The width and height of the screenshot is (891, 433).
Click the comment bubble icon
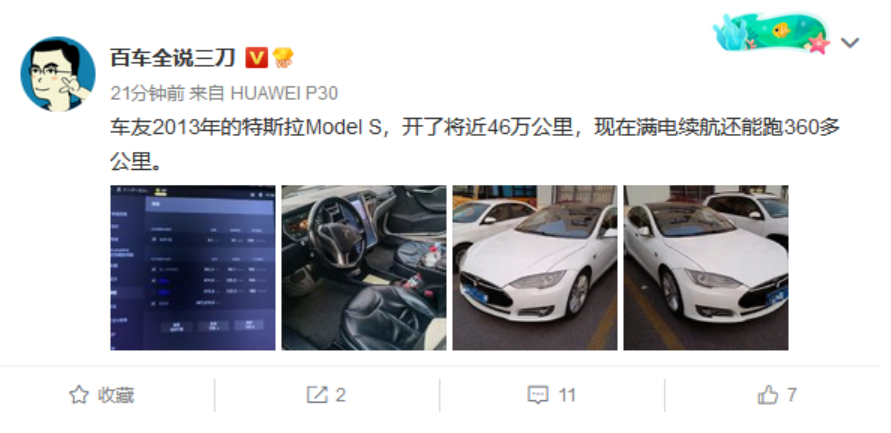click(x=538, y=395)
